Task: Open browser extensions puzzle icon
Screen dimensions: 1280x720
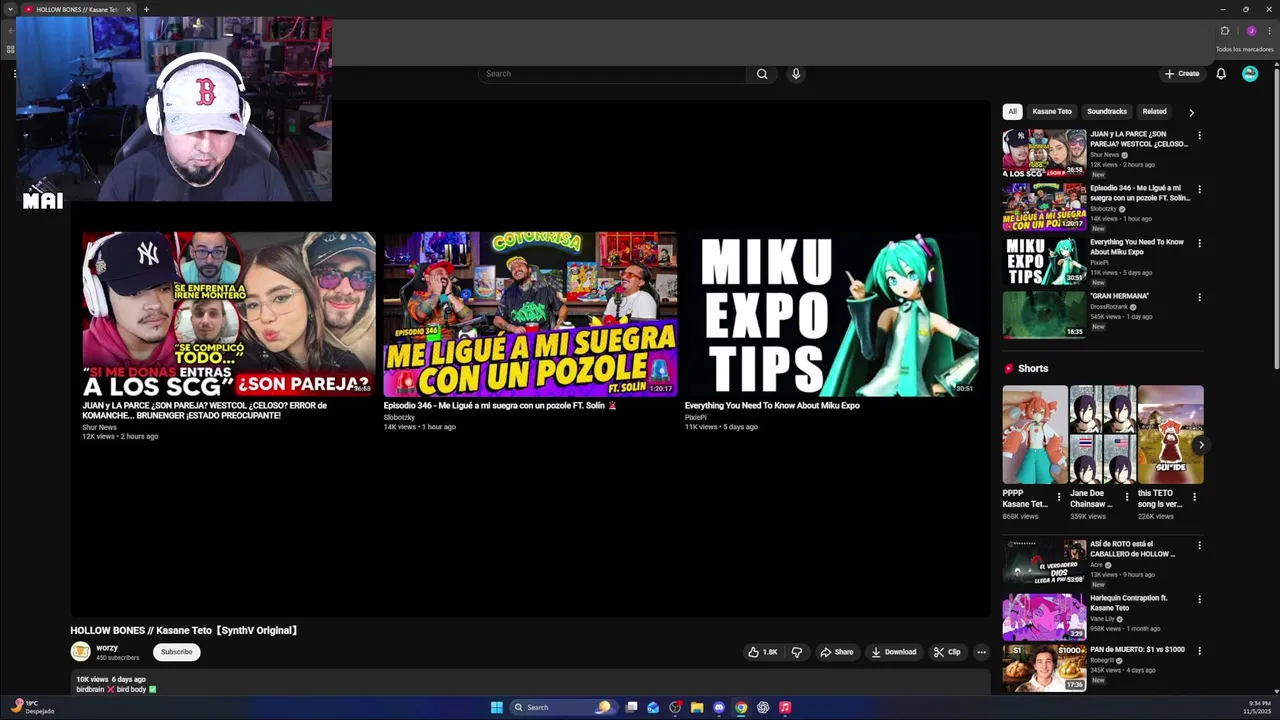Action: click(1225, 31)
